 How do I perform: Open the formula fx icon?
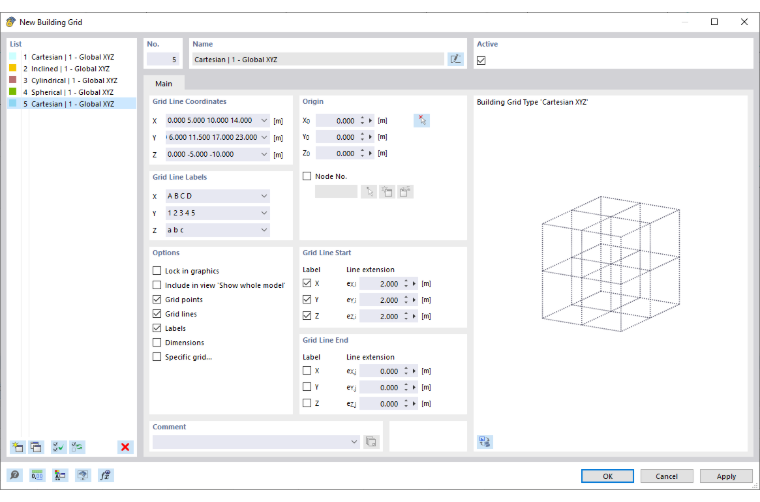pyautogui.click(x=105, y=475)
